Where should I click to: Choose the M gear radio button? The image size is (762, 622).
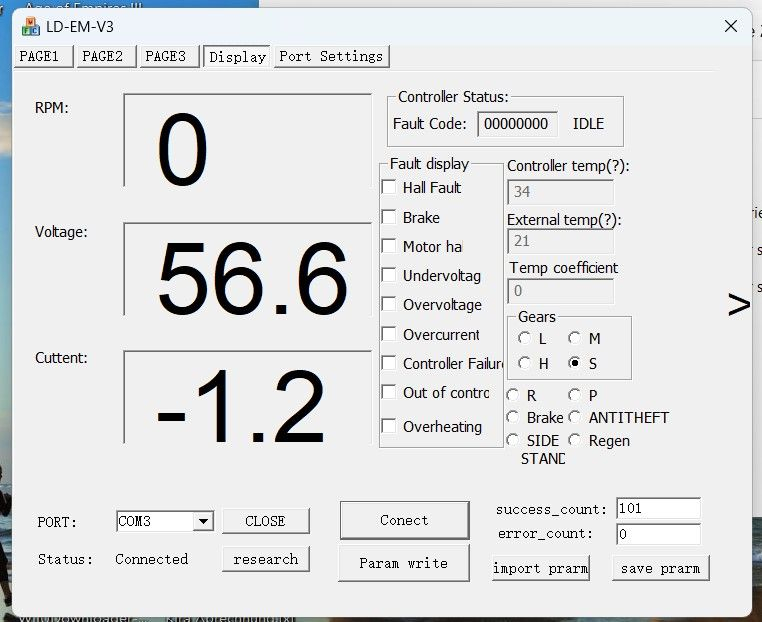point(575,339)
